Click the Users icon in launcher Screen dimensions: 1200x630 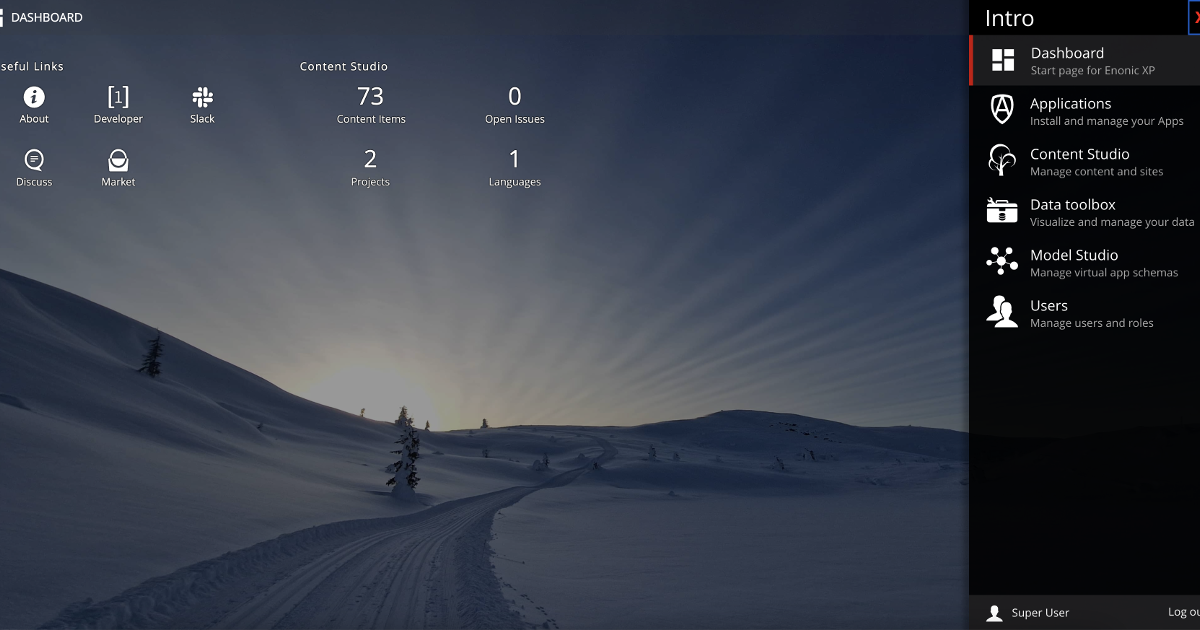click(1002, 311)
